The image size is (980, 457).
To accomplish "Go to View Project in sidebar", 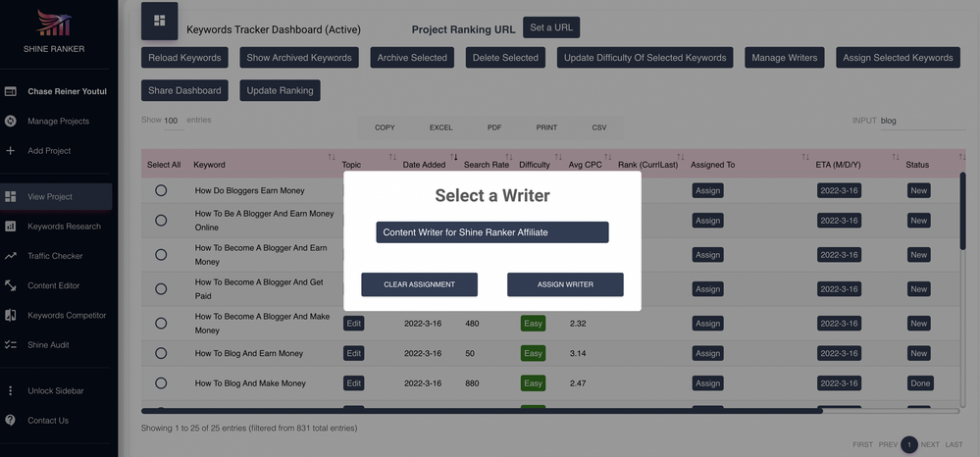I will point(50,197).
